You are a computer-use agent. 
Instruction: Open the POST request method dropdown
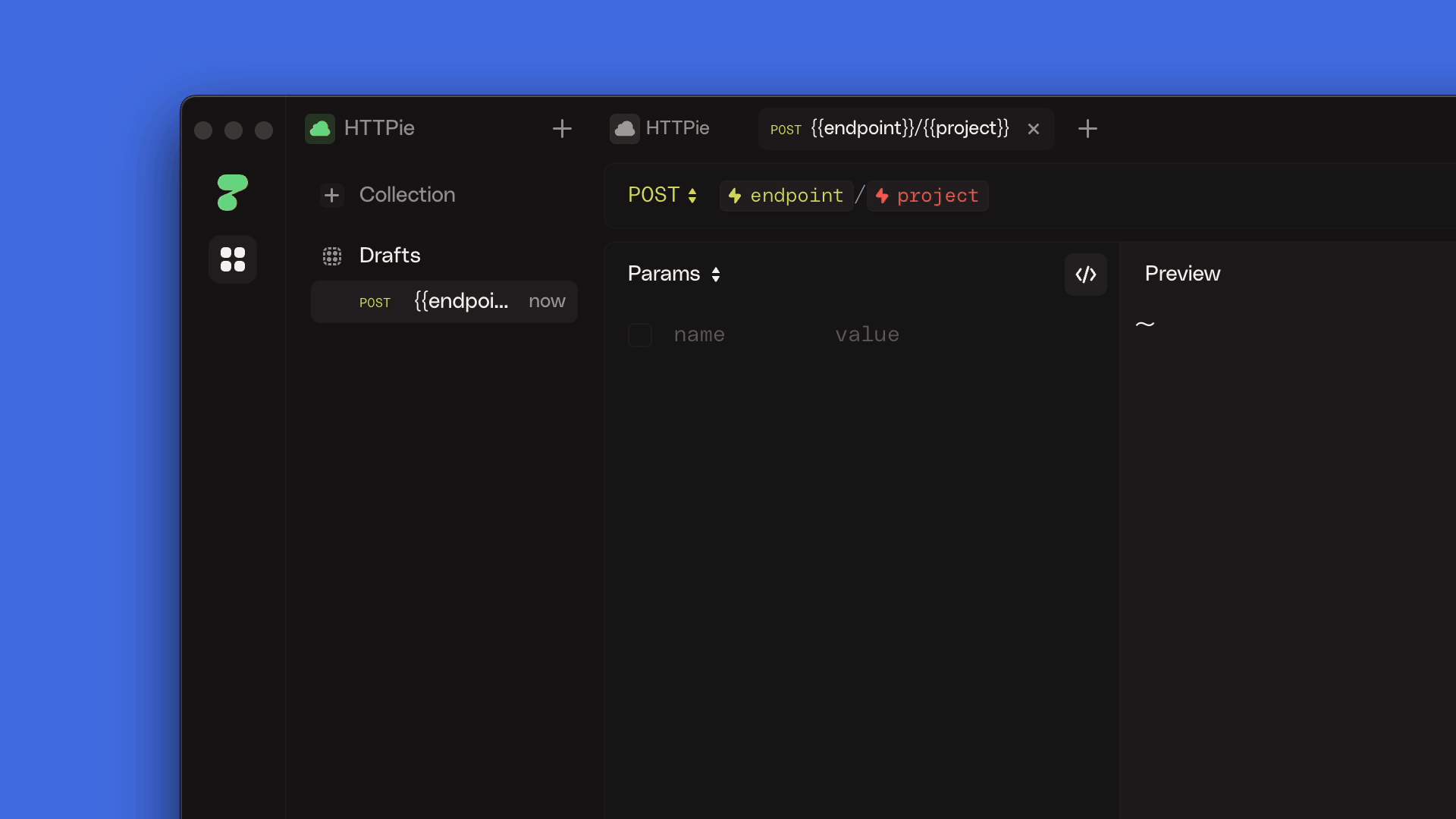(x=663, y=195)
